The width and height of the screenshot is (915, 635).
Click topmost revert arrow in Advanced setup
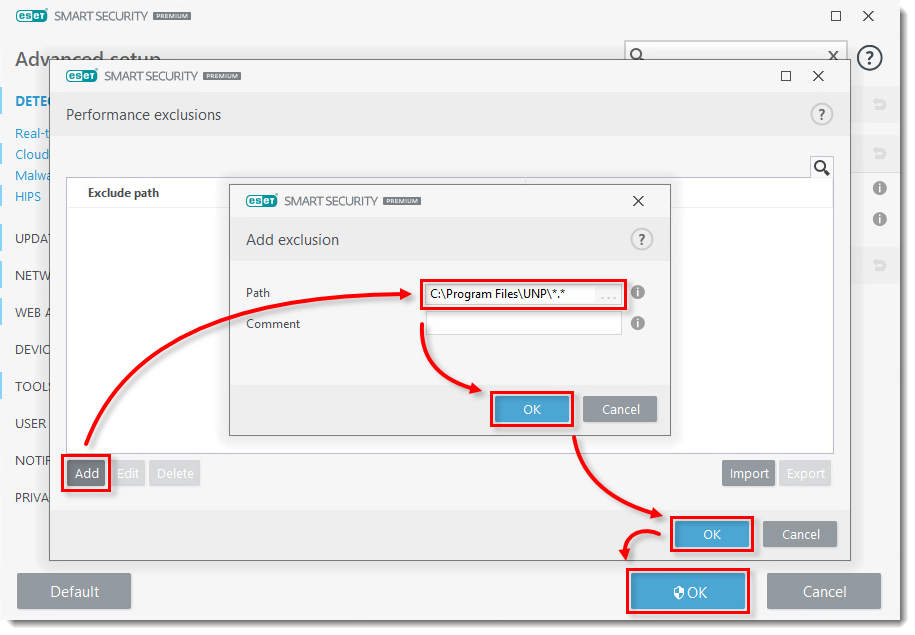879,104
